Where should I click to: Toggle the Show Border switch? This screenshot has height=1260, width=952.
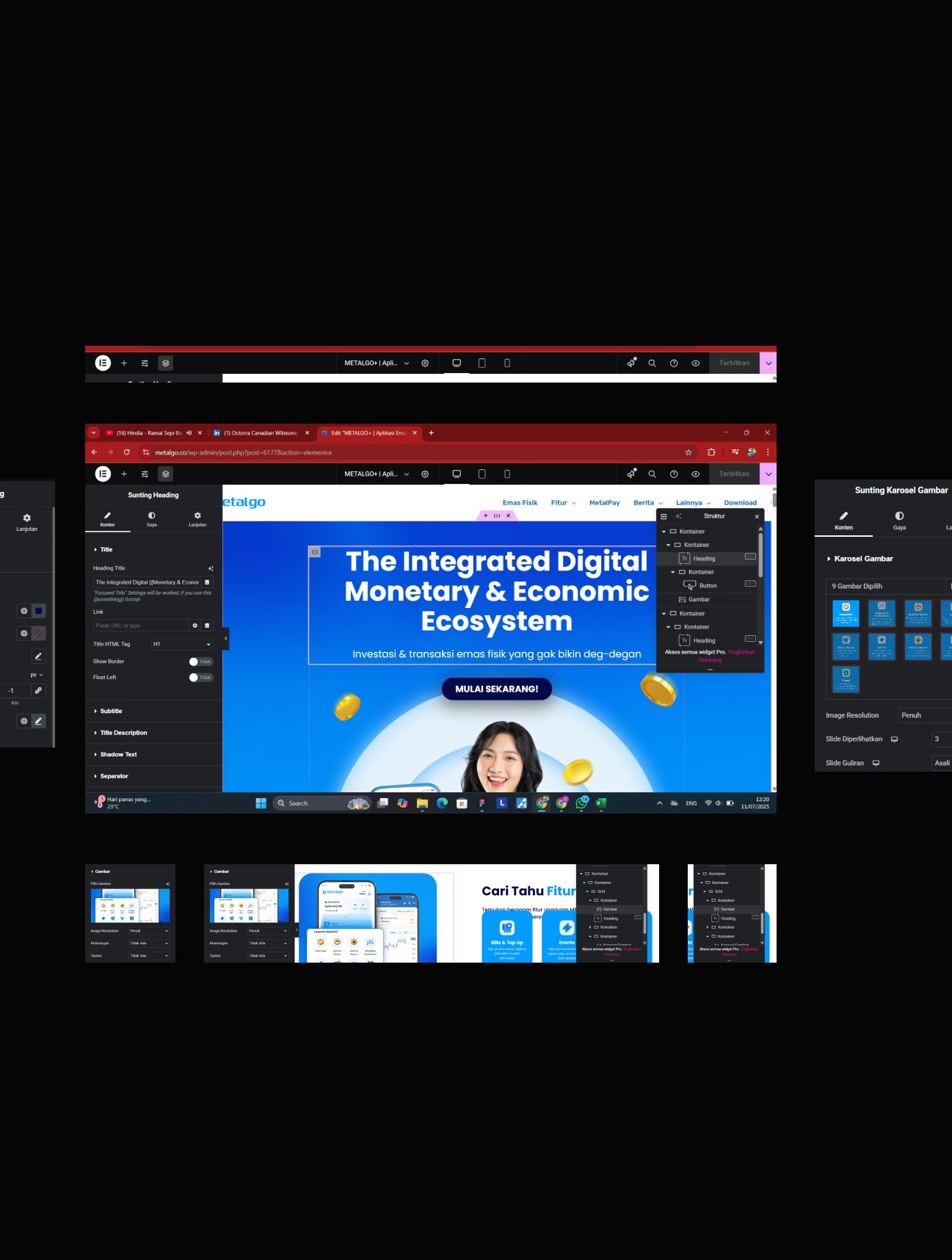tap(201, 662)
